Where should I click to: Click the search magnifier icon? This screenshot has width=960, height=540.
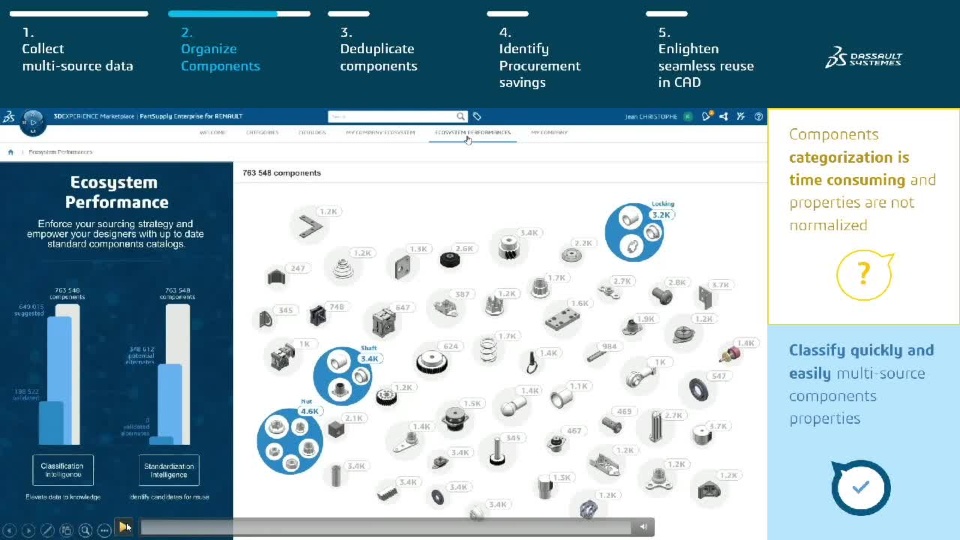coord(460,116)
